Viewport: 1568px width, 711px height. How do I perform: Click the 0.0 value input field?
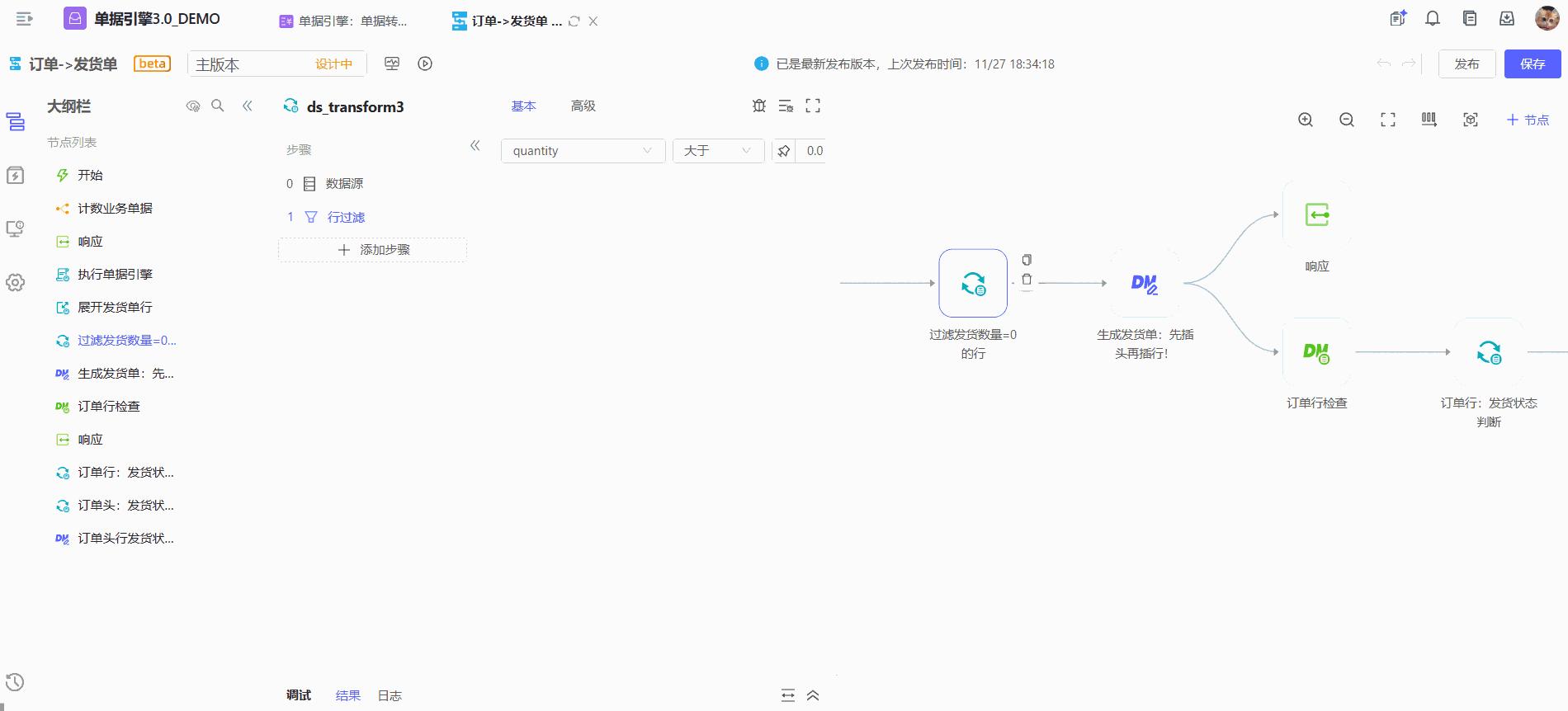815,151
